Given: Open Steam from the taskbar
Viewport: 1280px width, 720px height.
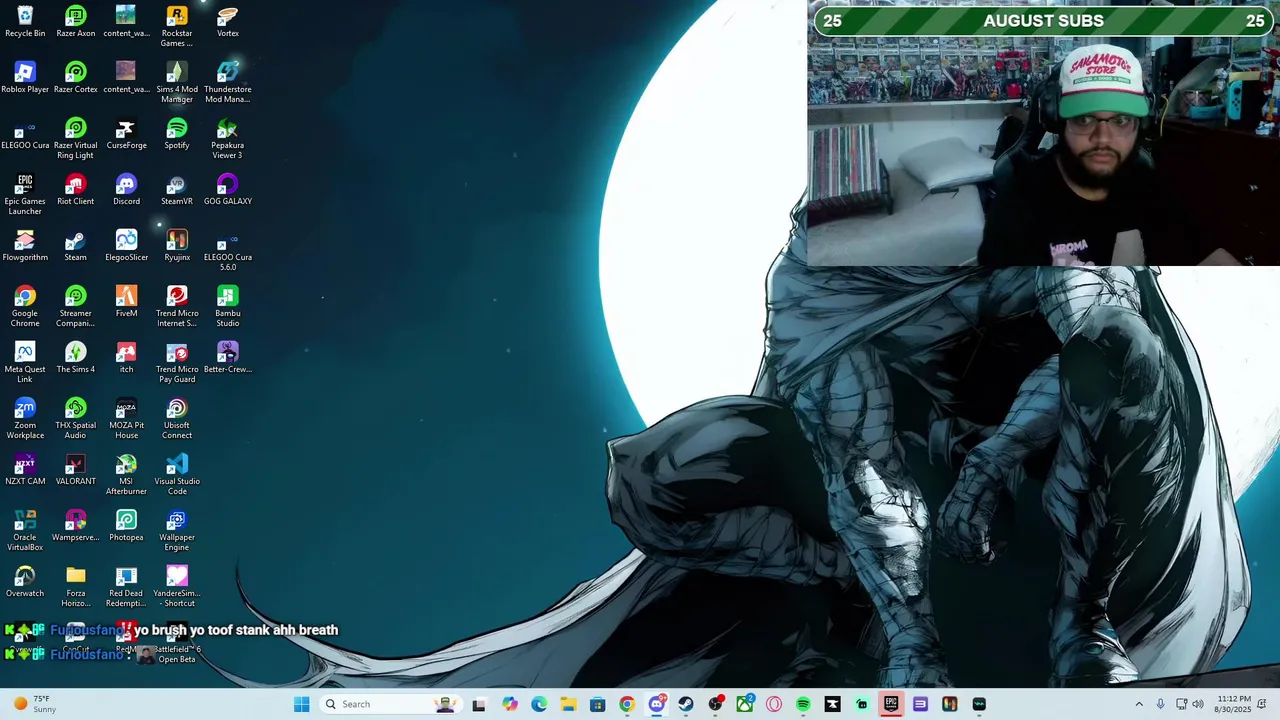Looking at the screenshot, I should (x=686, y=704).
